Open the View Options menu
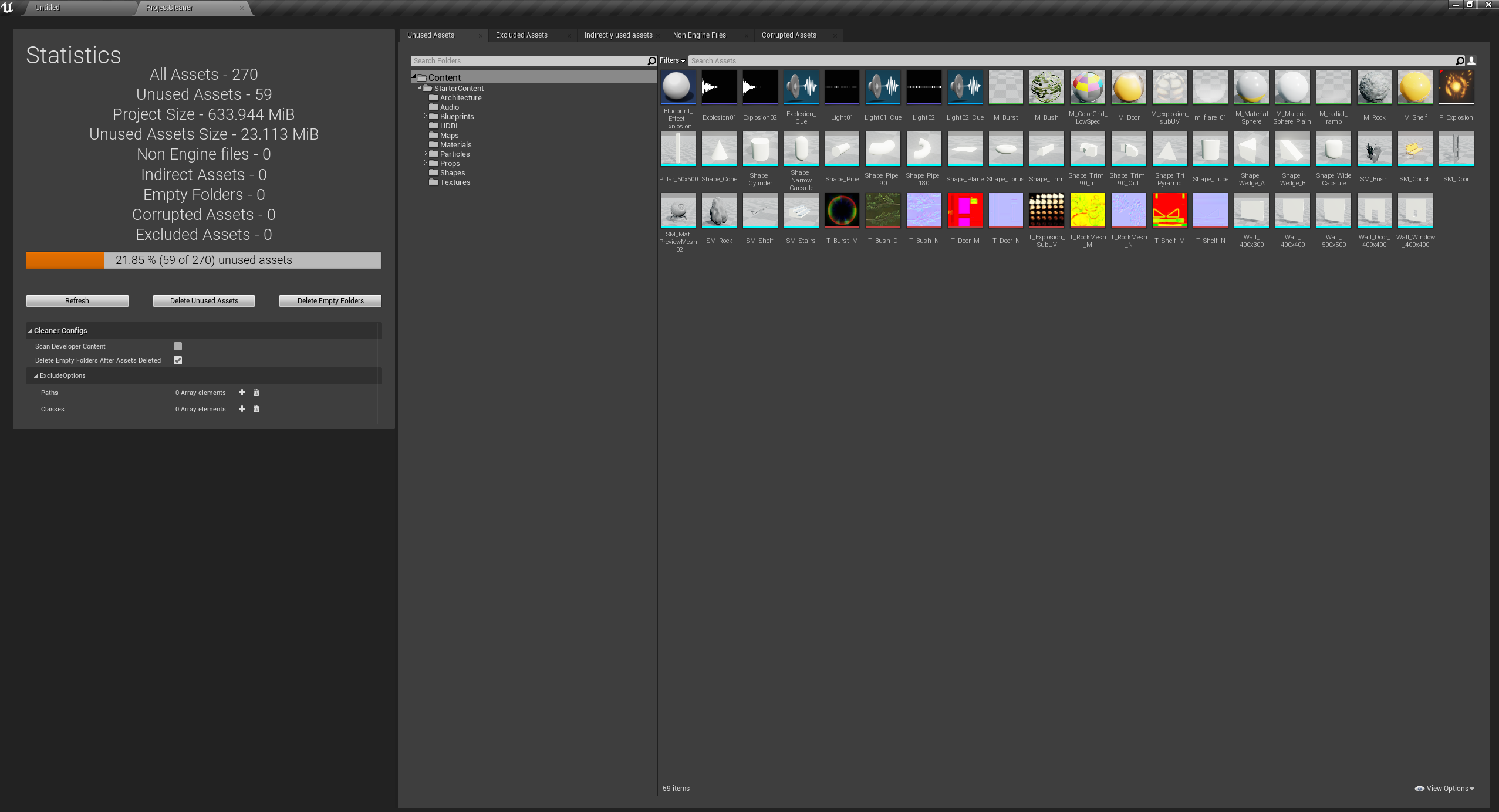 [1444, 789]
